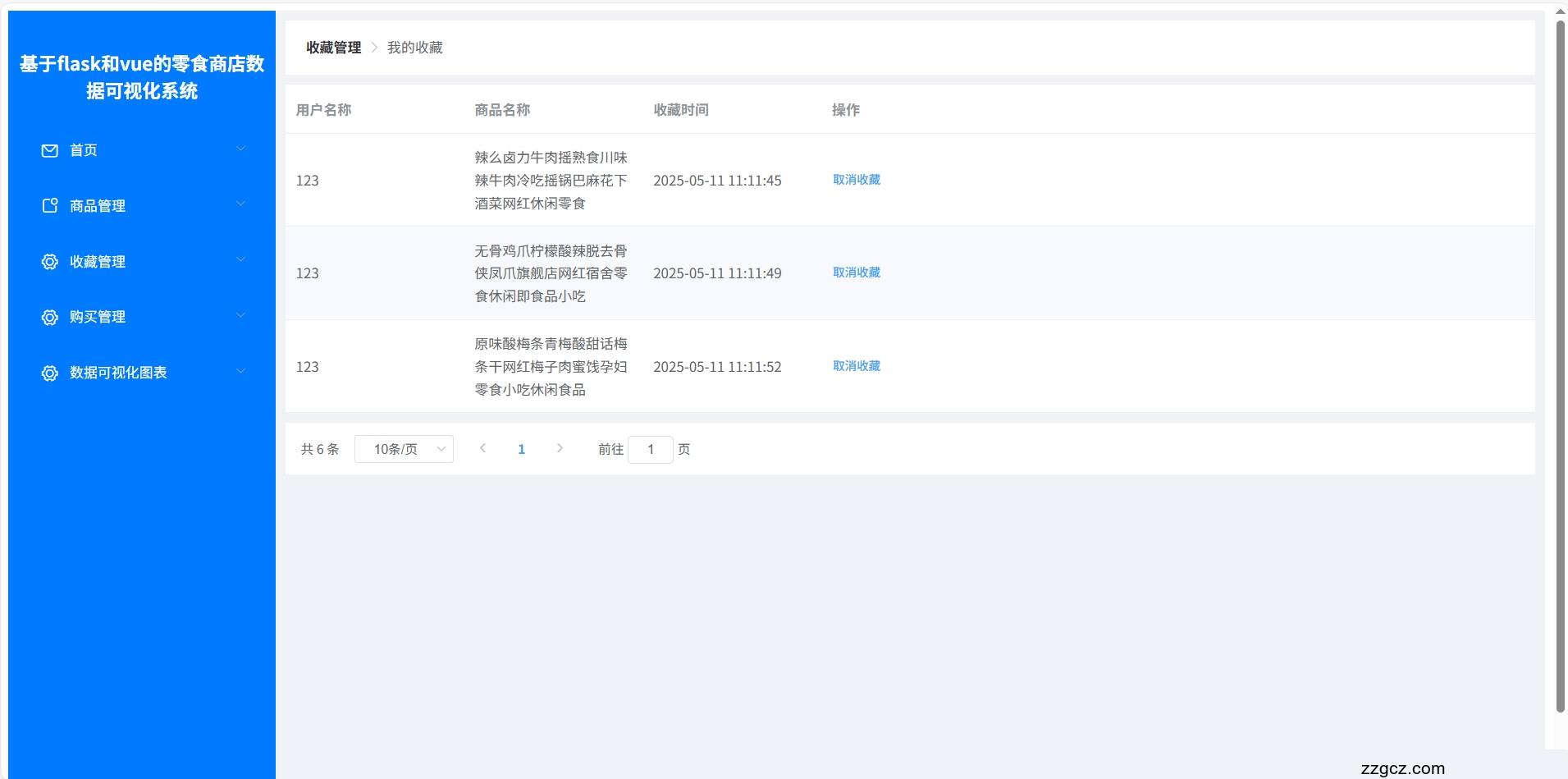Image resolution: width=1568 pixels, height=779 pixels.
Task: Expand the 数据可视化图表 chevron
Action: point(240,371)
